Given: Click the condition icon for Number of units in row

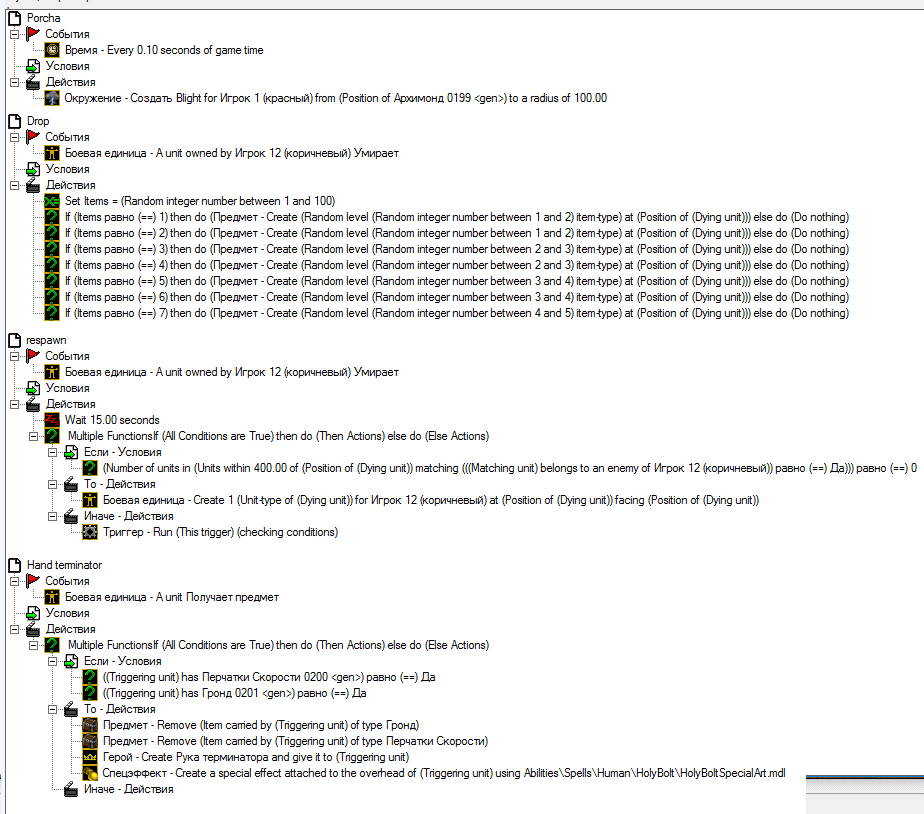Looking at the screenshot, I should pos(90,468).
